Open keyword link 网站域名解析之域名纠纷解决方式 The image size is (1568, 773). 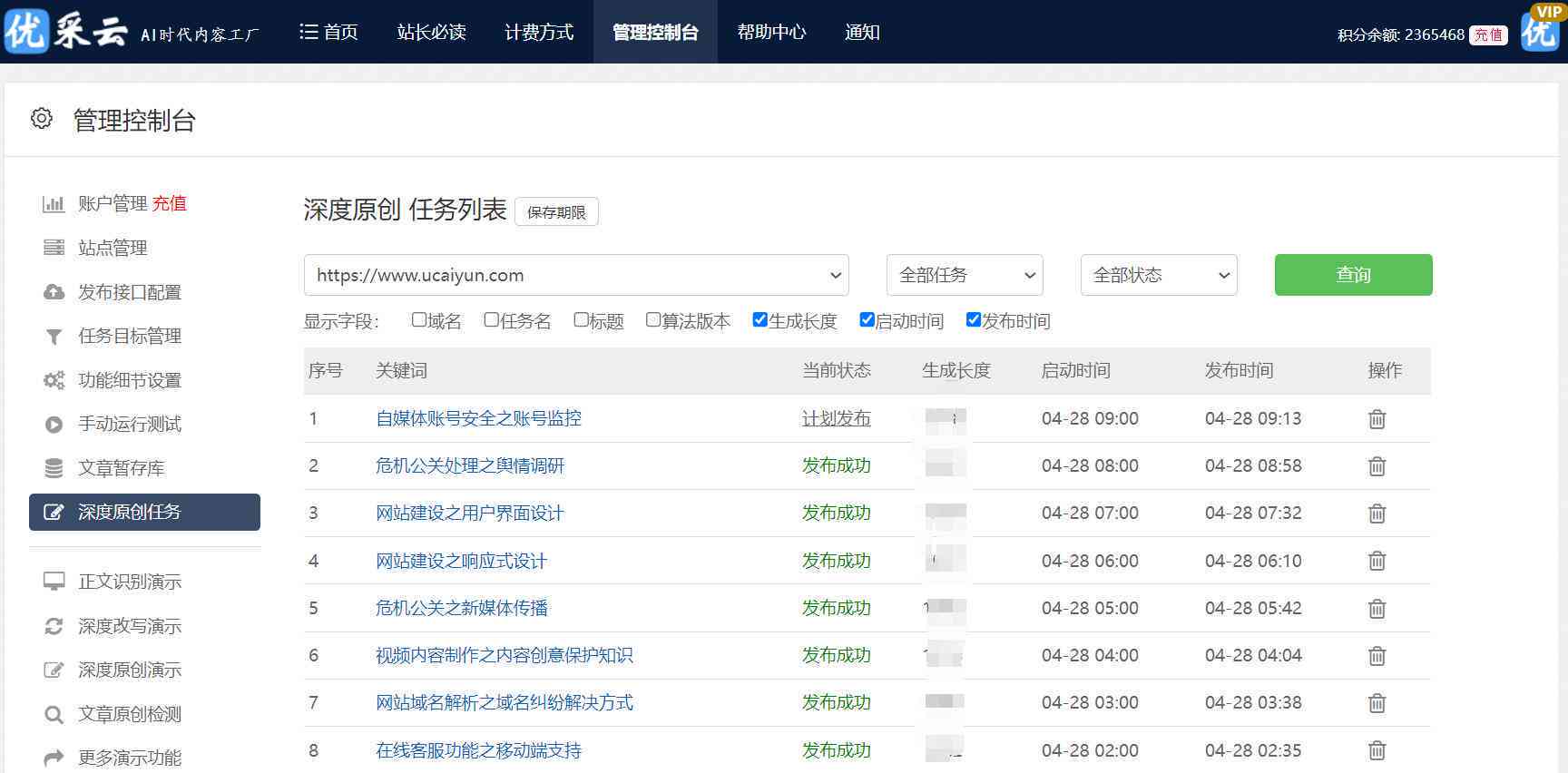(505, 702)
